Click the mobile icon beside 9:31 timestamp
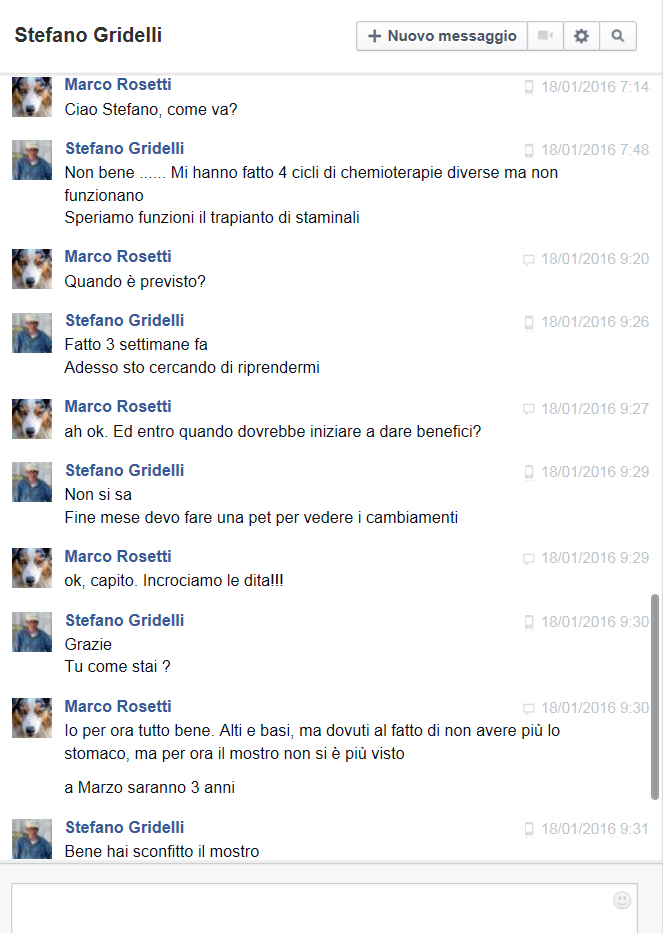The image size is (666, 933). pyautogui.click(x=529, y=829)
